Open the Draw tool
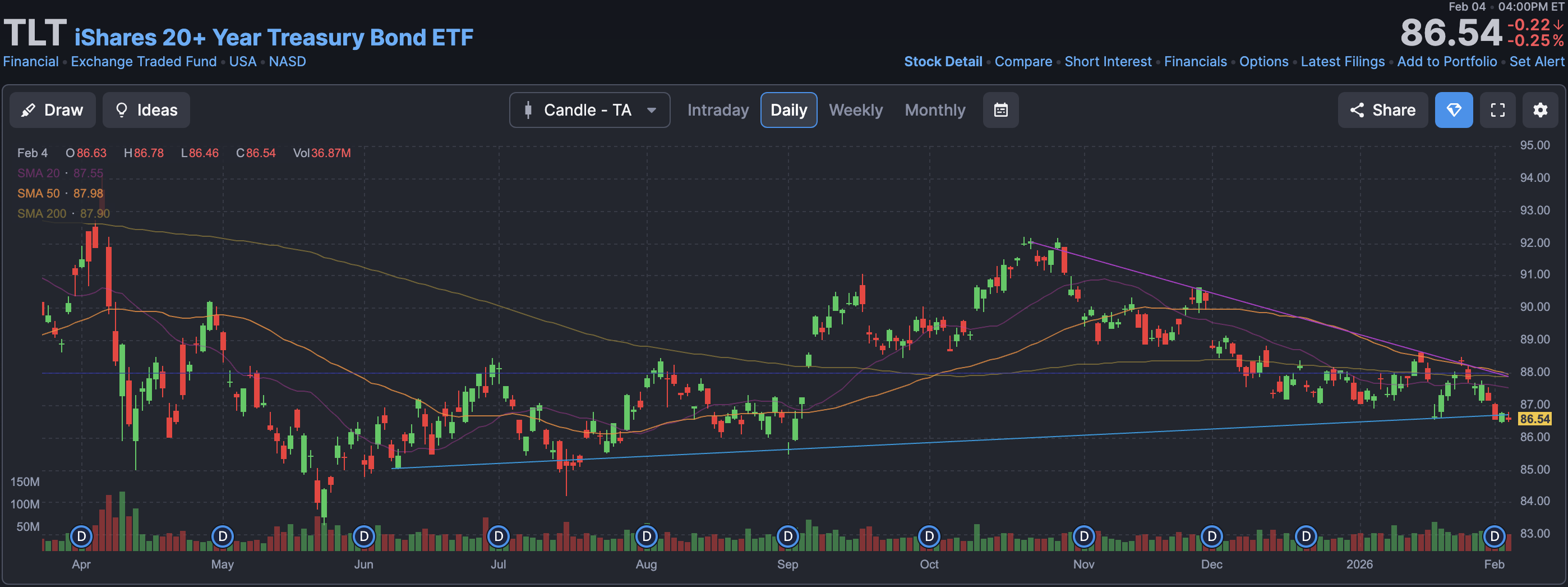1568x587 pixels. [52, 110]
